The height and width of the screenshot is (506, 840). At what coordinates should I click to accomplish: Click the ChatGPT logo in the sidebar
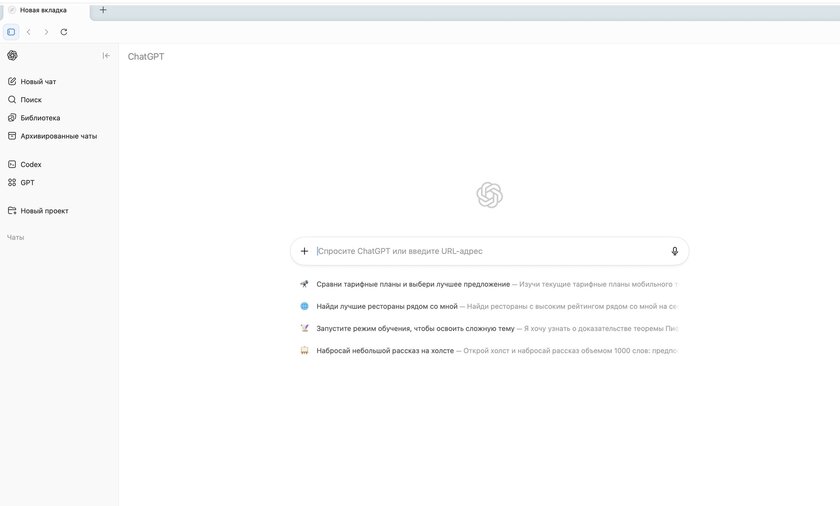(x=12, y=56)
